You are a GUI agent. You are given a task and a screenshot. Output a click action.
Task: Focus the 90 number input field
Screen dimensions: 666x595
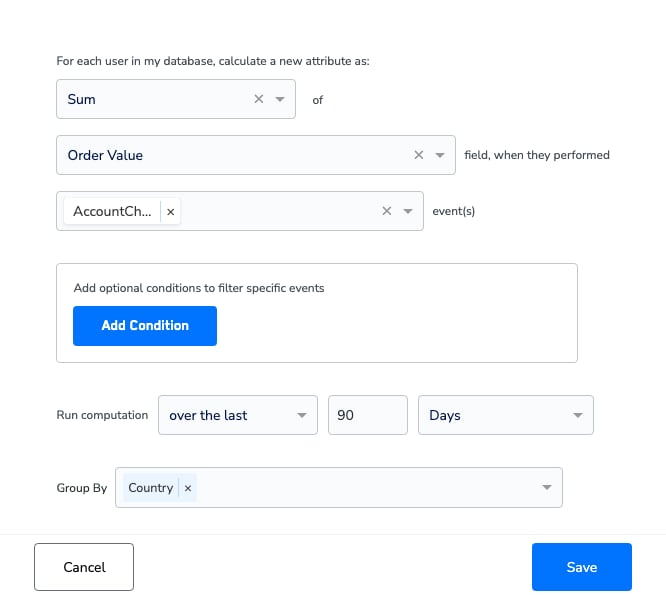coord(368,415)
